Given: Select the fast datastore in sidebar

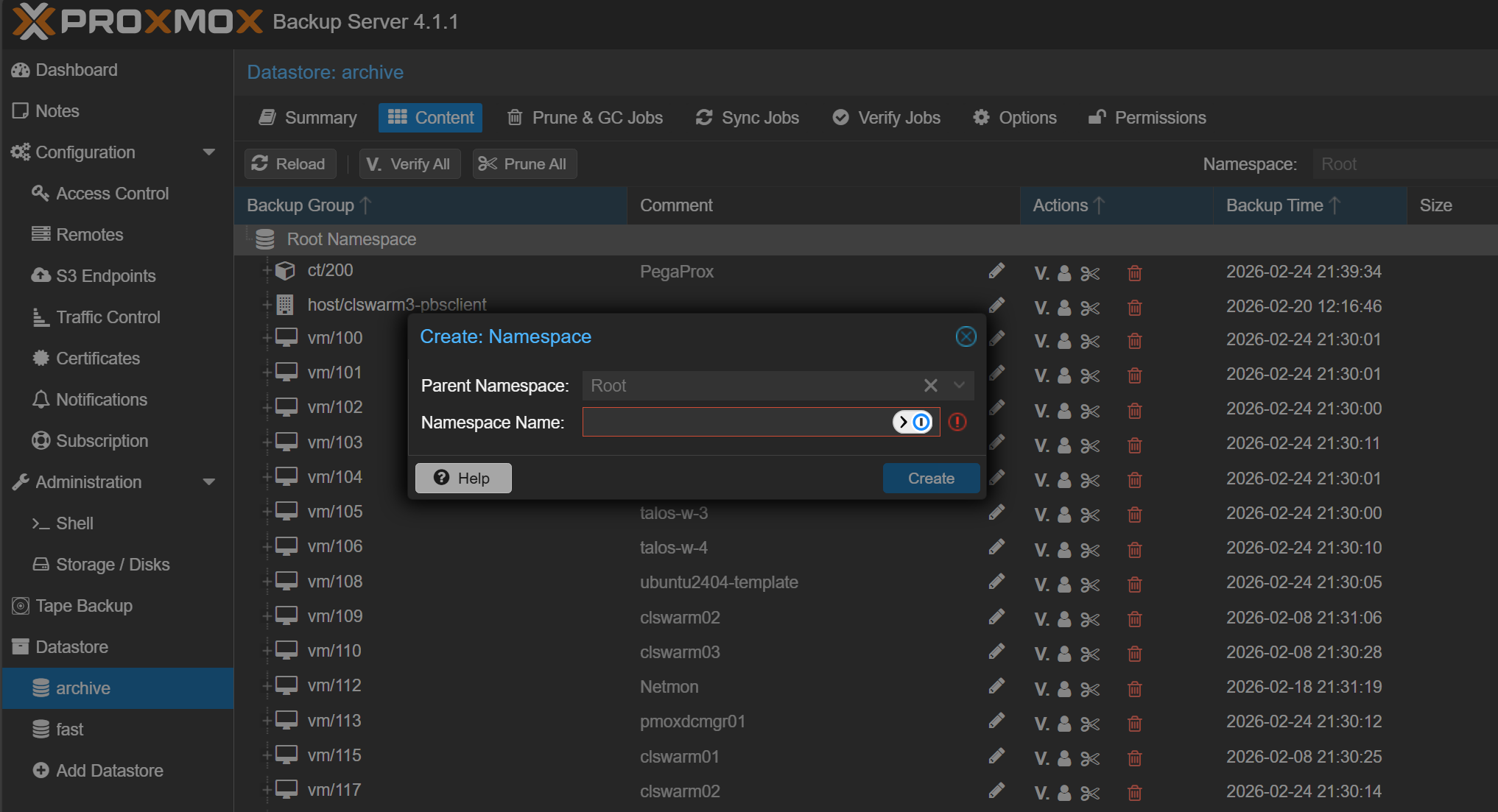Looking at the screenshot, I should pos(70,729).
